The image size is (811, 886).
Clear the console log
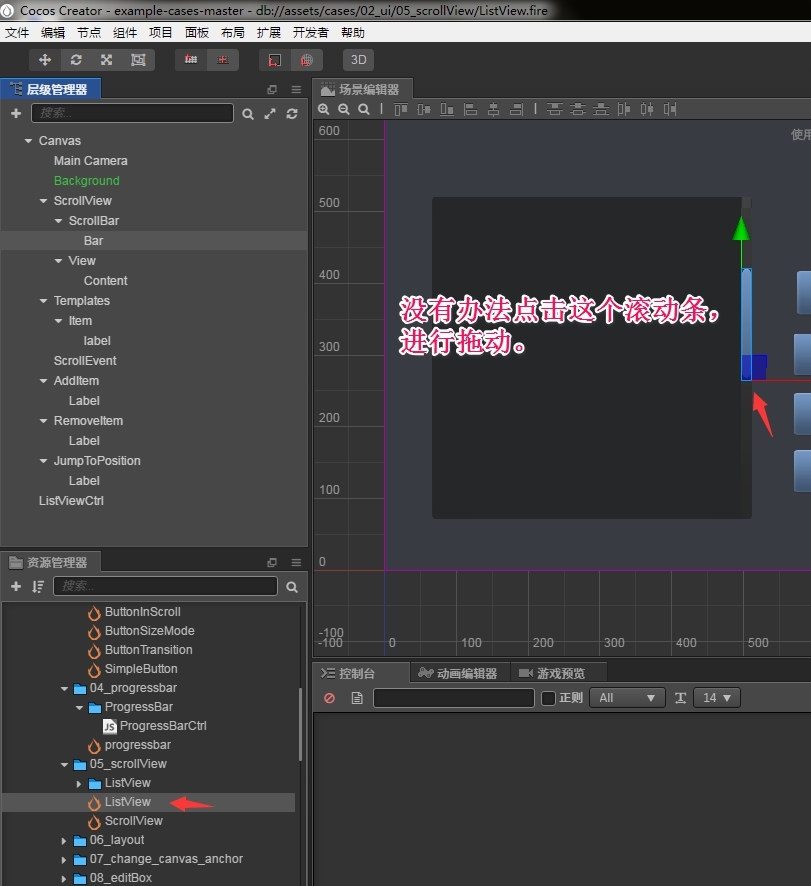click(x=329, y=698)
